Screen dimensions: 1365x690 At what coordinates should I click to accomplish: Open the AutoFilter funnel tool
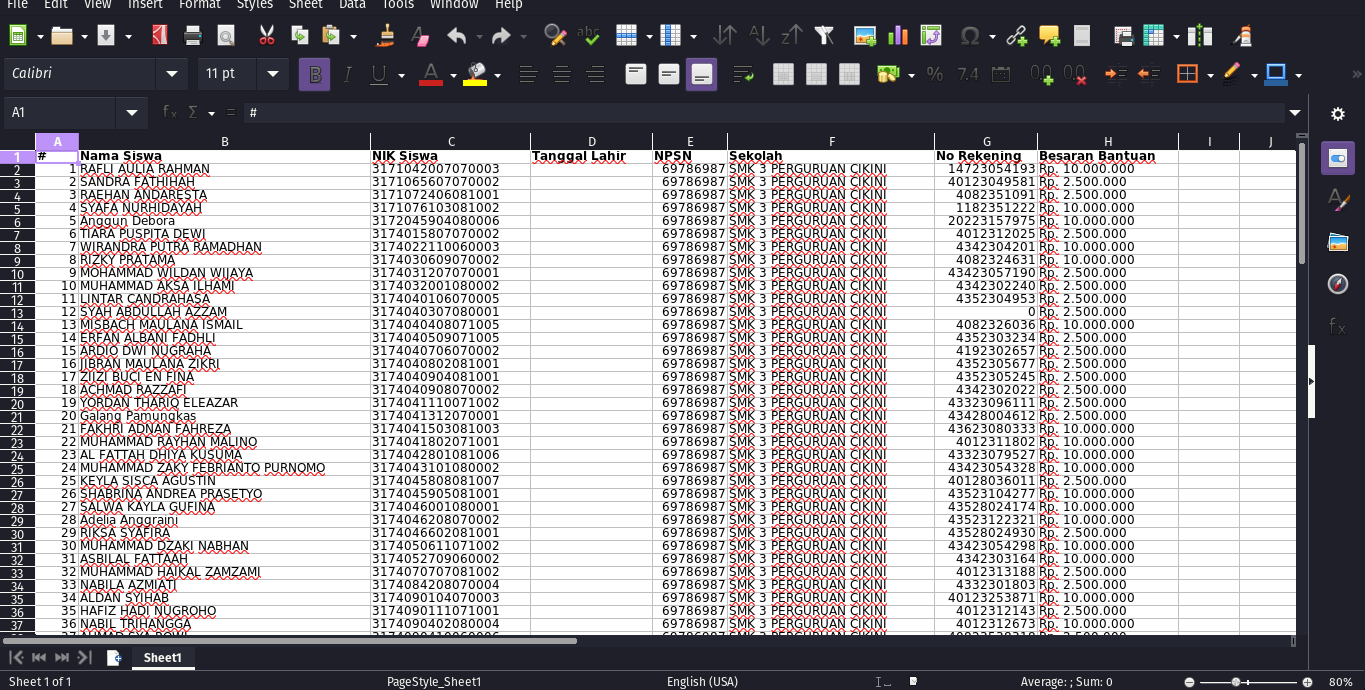coord(824,36)
